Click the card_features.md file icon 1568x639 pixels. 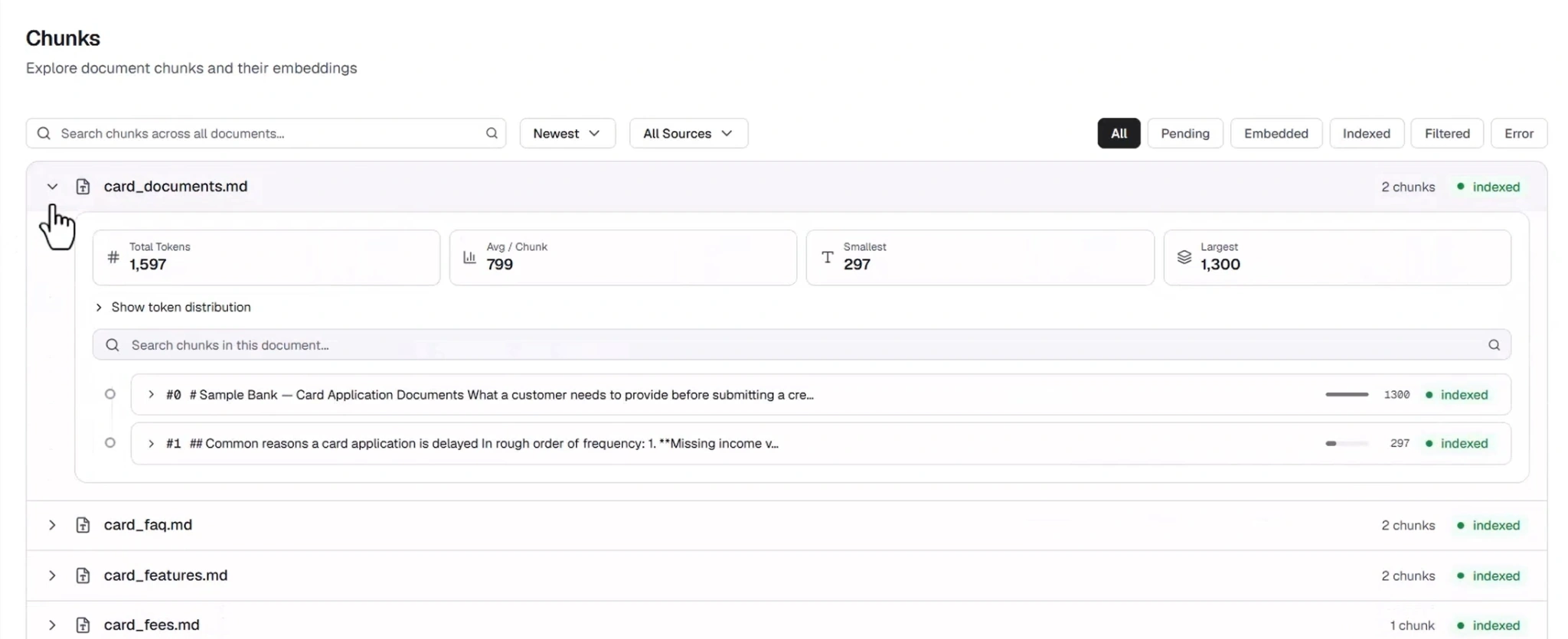pos(83,575)
